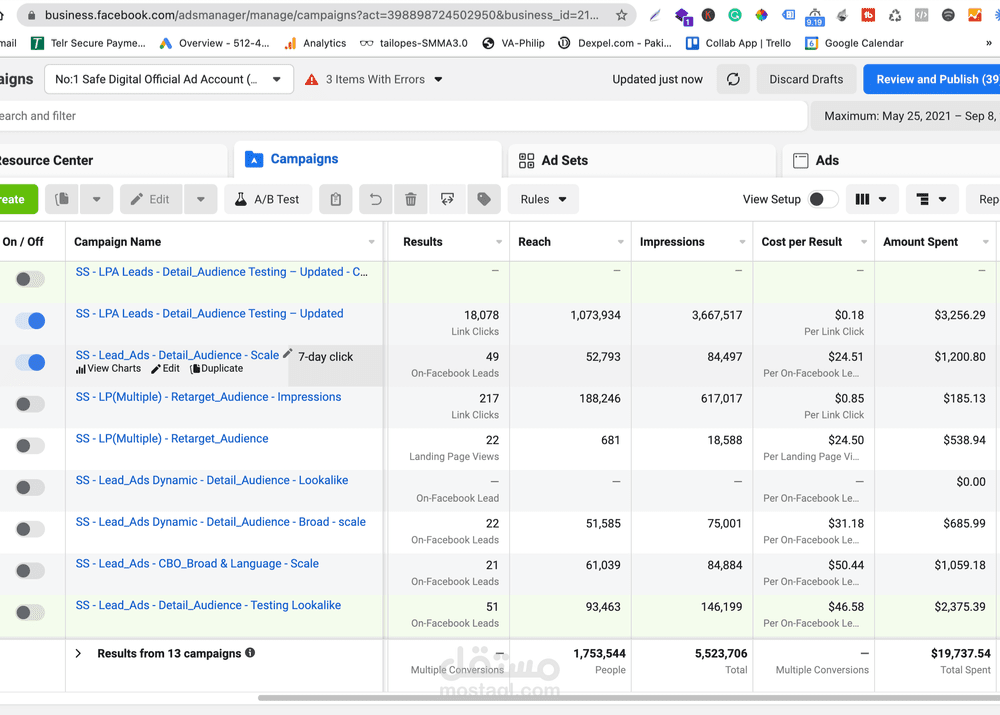Open Overview Google Ads bookmark
Image resolution: width=1000 pixels, height=715 pixels.
click(x=214, y=43)
